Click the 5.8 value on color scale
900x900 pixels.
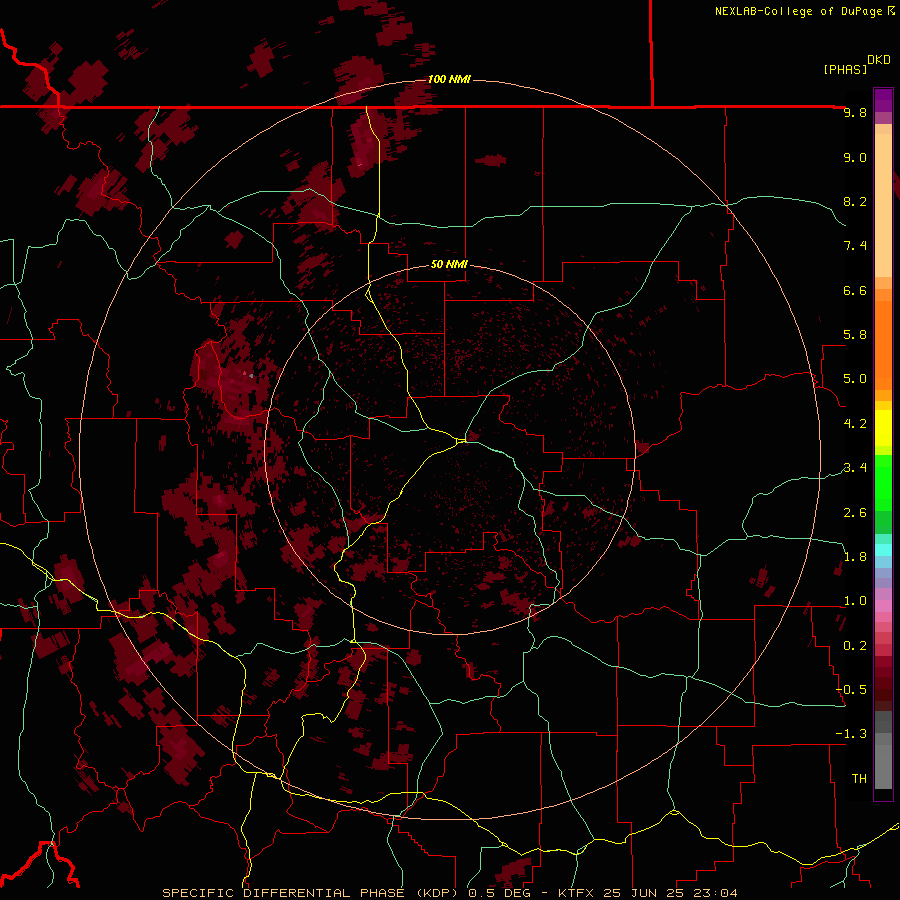point(855,335)
